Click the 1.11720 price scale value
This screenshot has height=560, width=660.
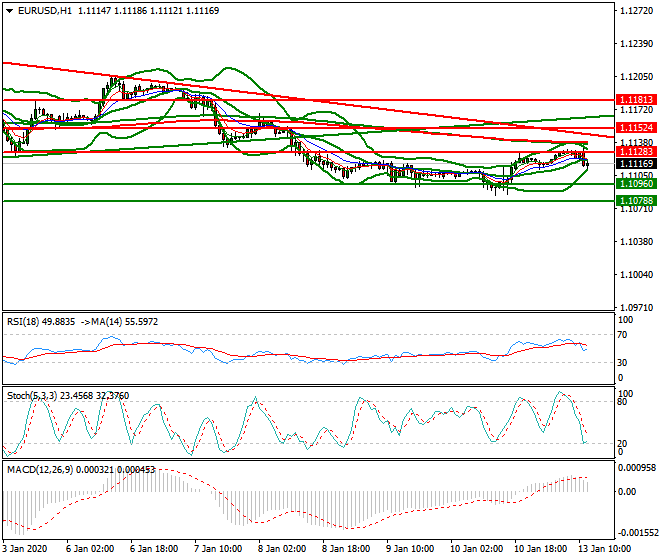point(637,110)
